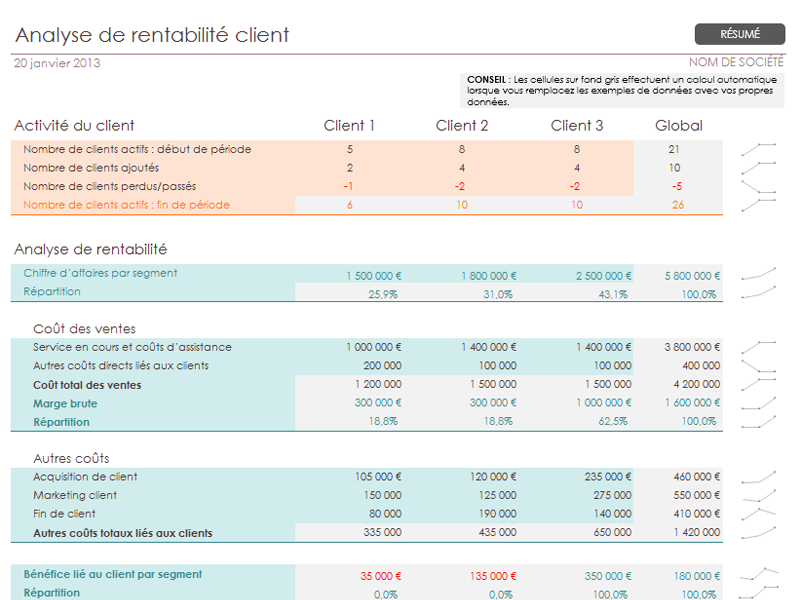This screenshot has height=600, width=800.
Task: Click the Client 3 column header
Action: 577,126
